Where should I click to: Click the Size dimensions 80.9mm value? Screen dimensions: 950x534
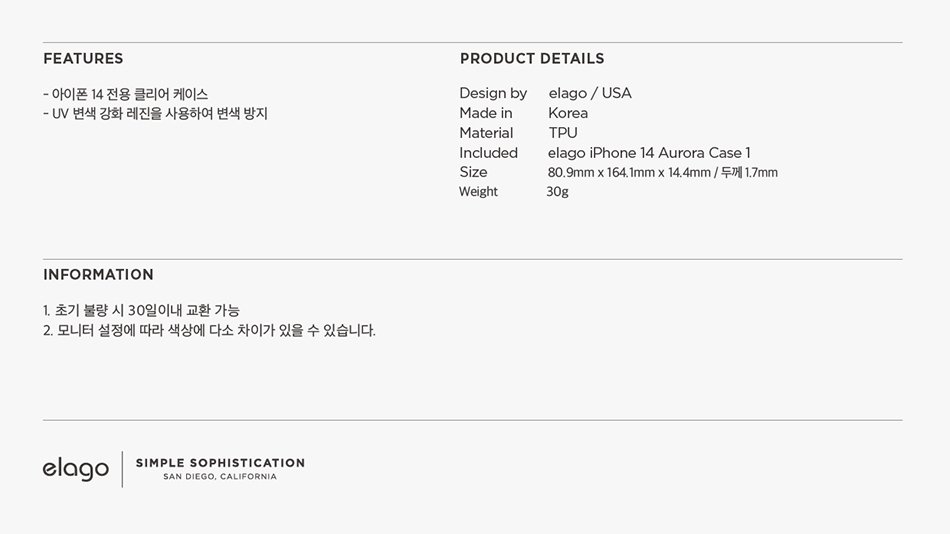click(662, 173)
